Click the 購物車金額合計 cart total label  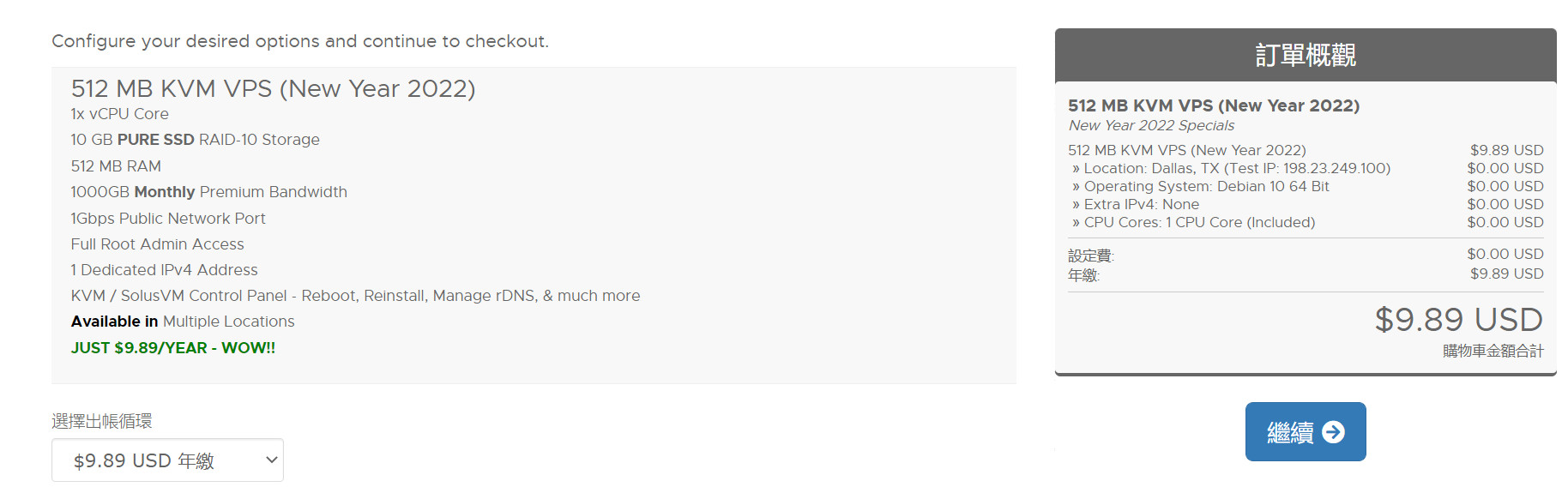point(1493,352)
